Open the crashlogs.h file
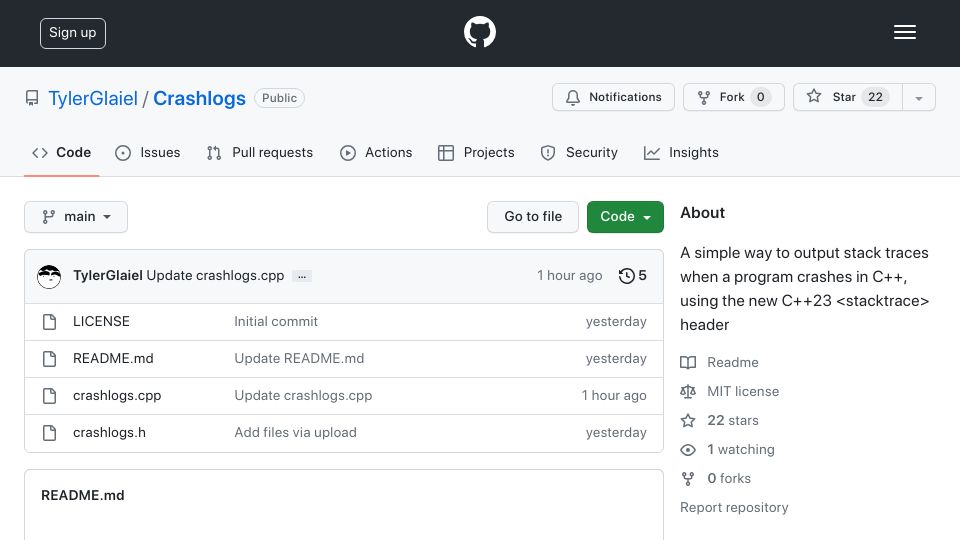This screenshot has height=540, width=960. 109,432
